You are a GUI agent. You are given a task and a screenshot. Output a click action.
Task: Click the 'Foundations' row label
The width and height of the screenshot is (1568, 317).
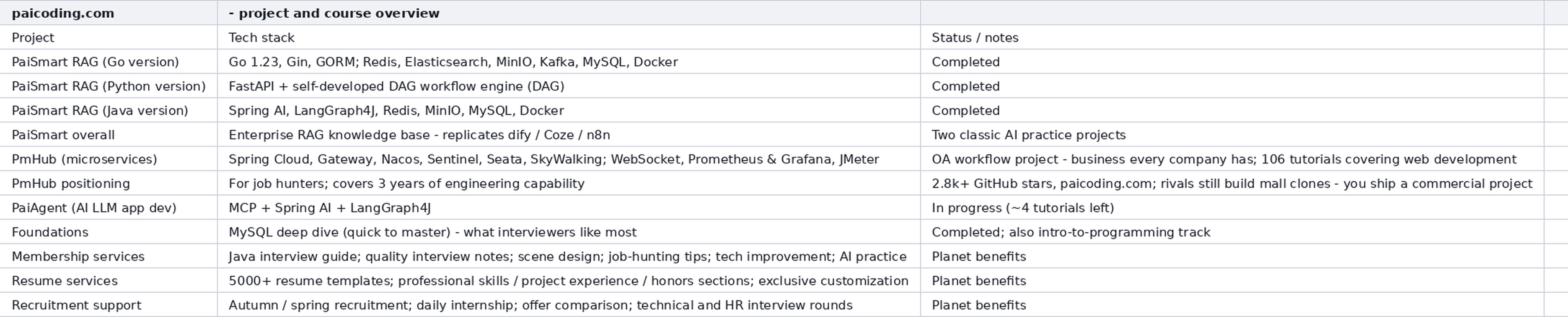pyautogui.click(x=109, y=232)
